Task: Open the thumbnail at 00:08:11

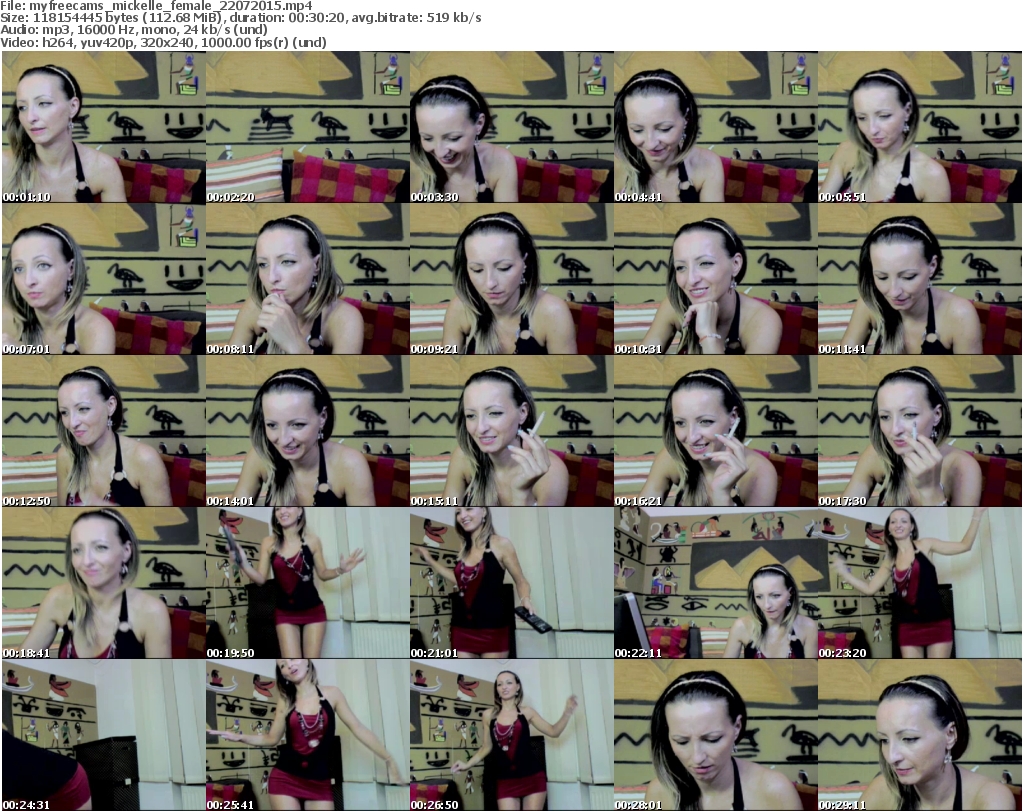Action: click(x=308, y=279)
